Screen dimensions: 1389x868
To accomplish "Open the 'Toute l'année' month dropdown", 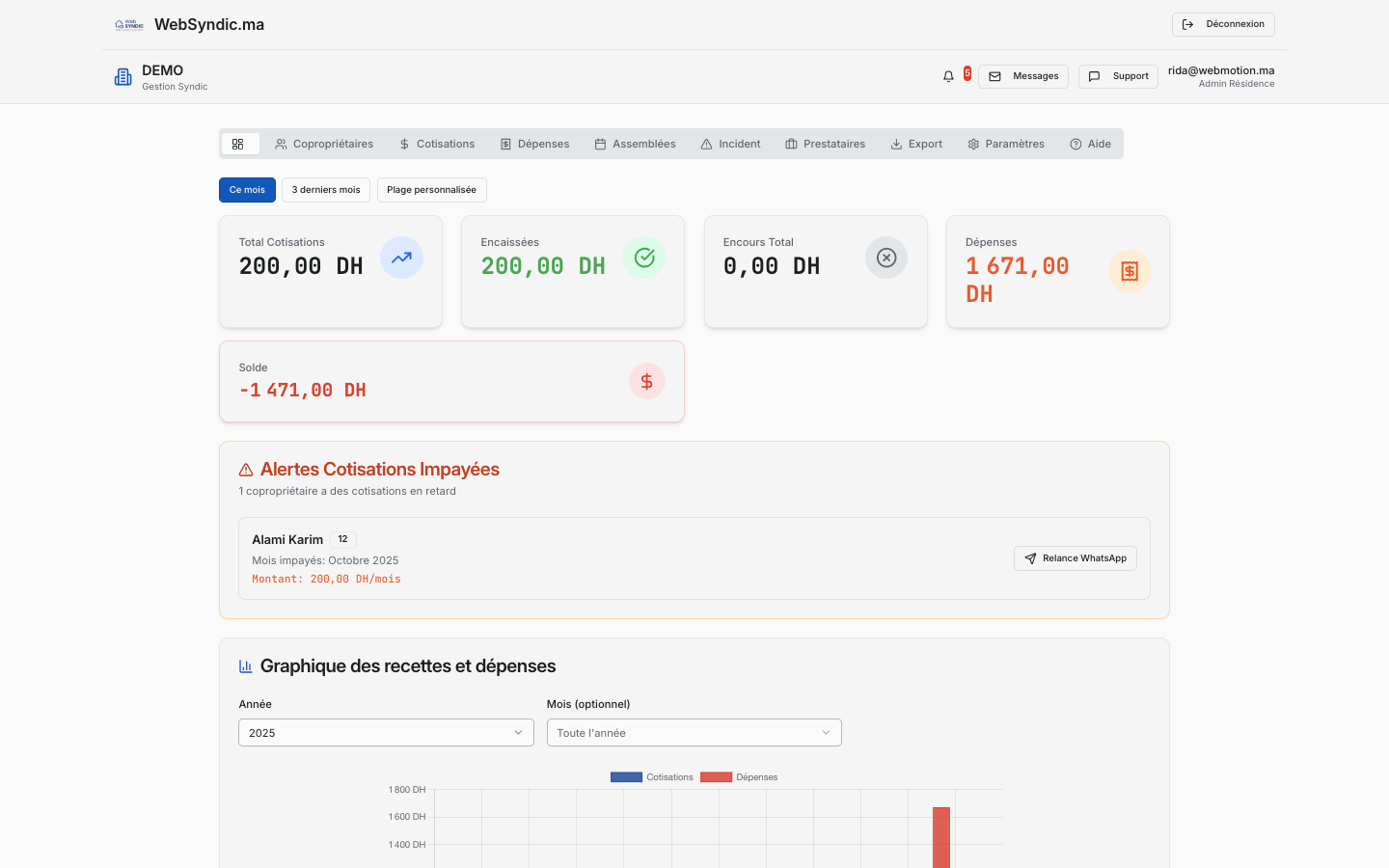I will pos(694,733).
